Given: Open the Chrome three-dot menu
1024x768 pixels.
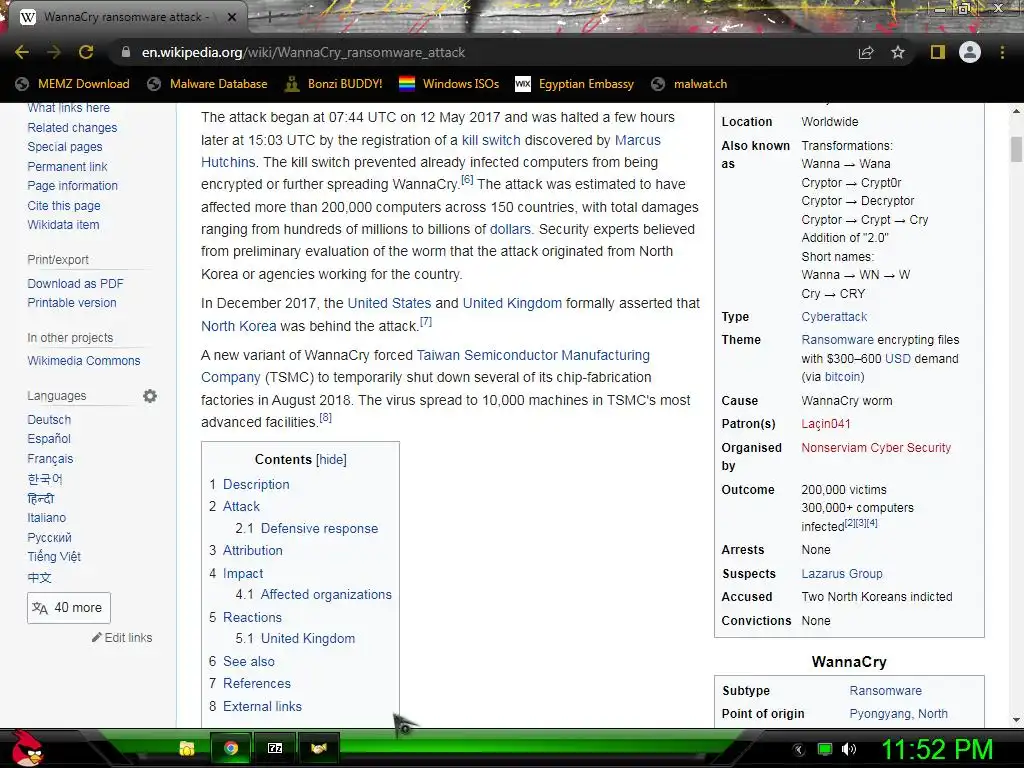Looking at the screenshot, I should click(1002, 52).
